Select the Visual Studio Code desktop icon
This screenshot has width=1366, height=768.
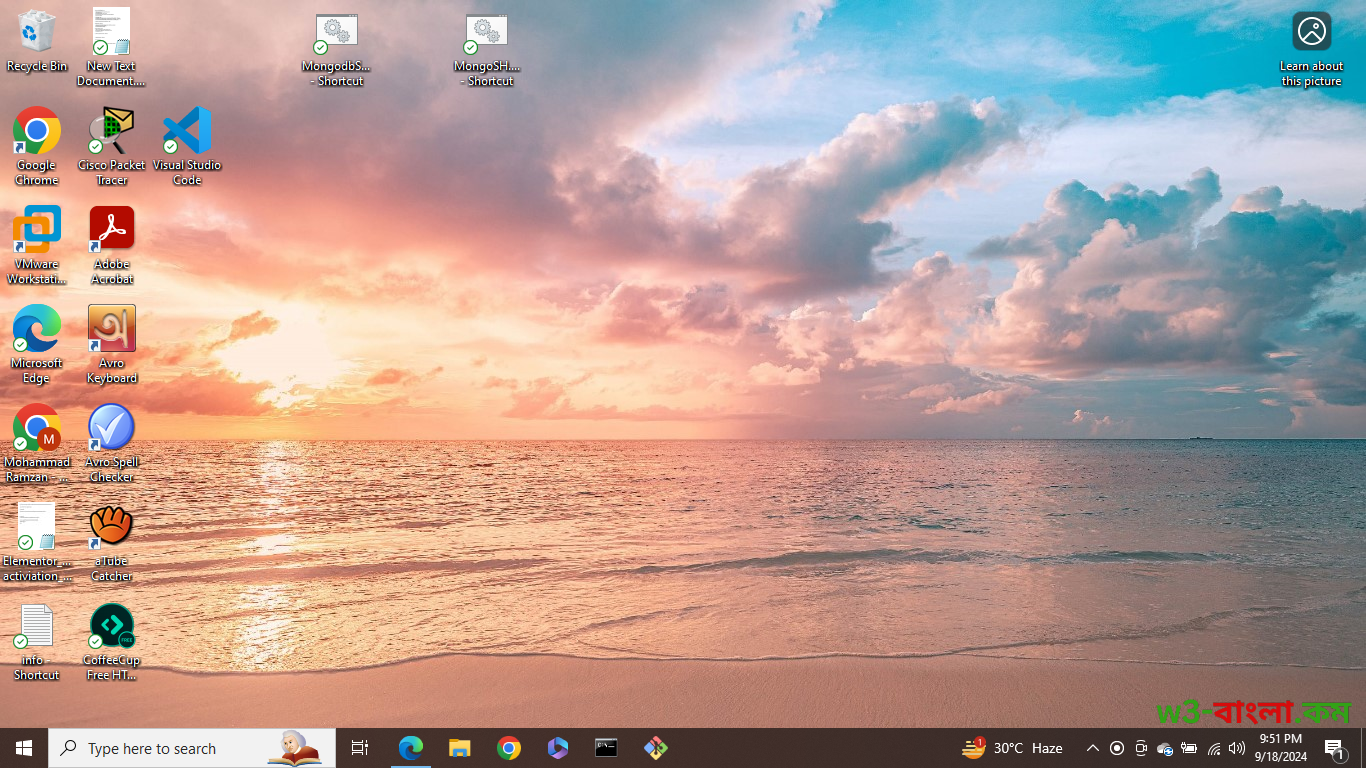[187, 146]
